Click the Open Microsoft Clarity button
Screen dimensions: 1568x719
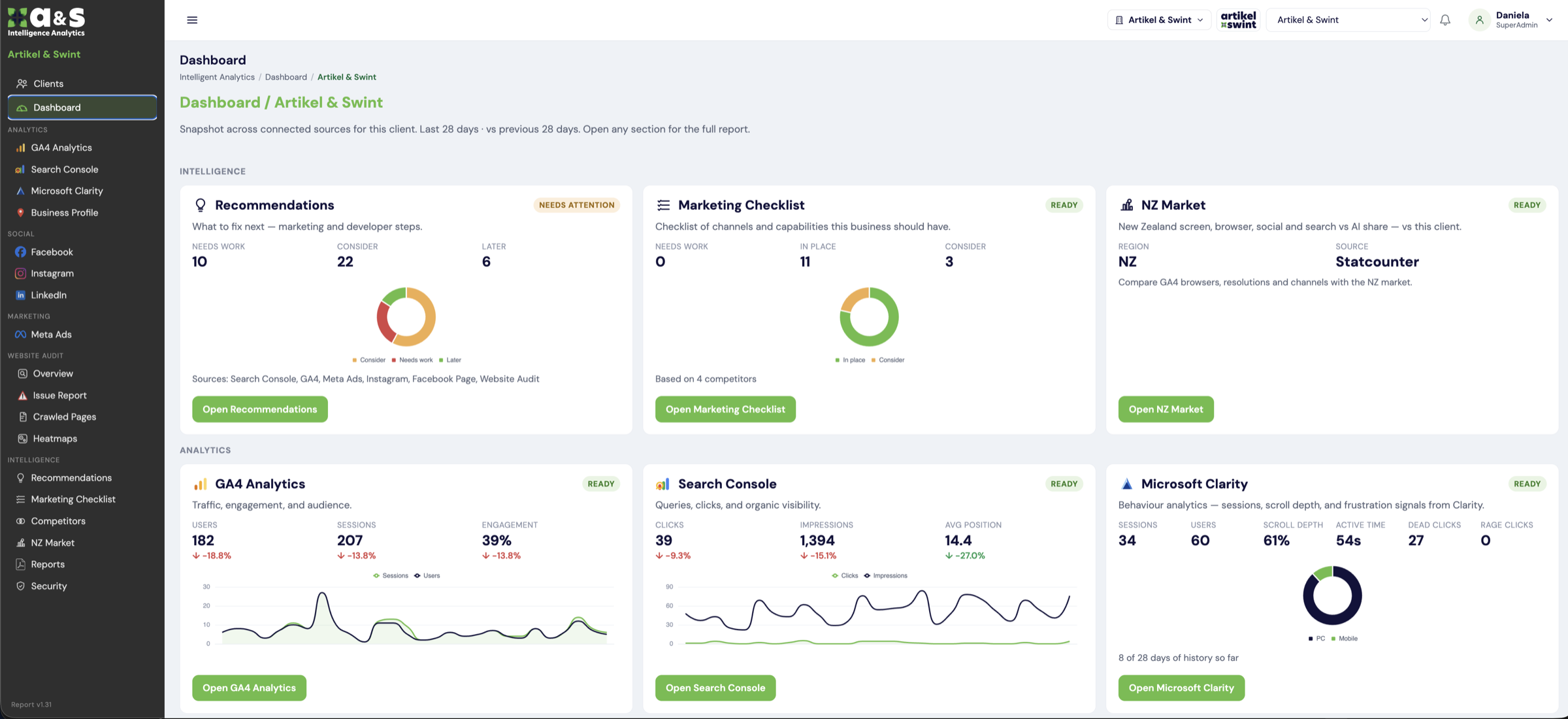(x=1181, y=688)
